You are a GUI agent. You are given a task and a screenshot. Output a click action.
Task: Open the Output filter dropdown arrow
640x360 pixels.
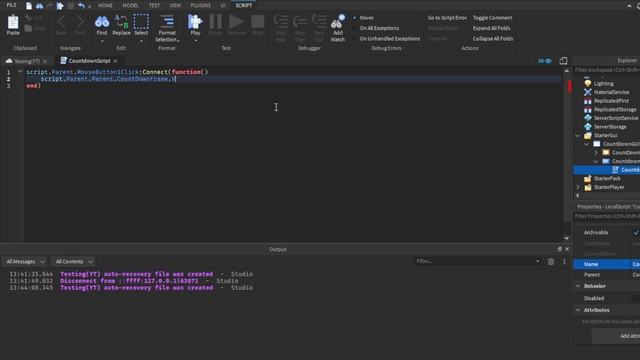click(538, 261)
